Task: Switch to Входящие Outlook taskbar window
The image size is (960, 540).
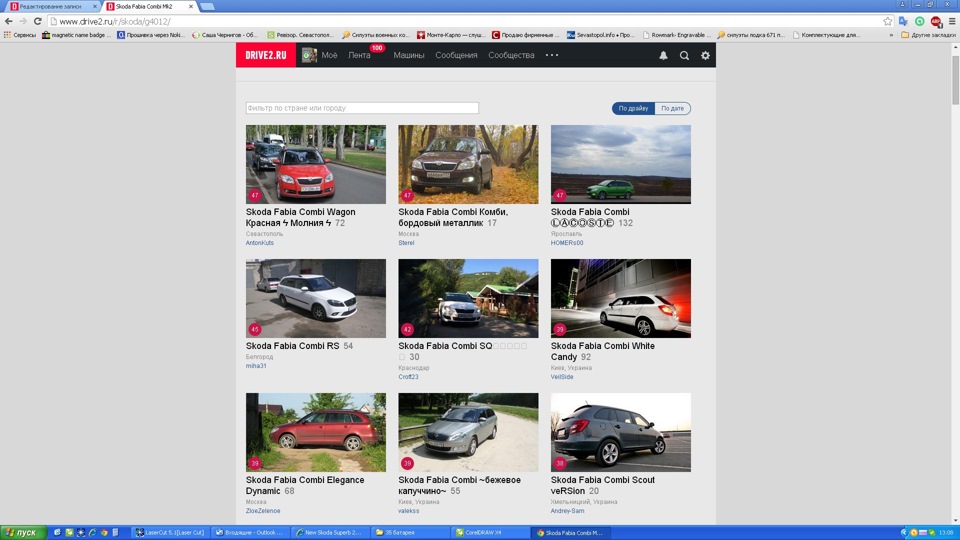Action: click(249, 533)
